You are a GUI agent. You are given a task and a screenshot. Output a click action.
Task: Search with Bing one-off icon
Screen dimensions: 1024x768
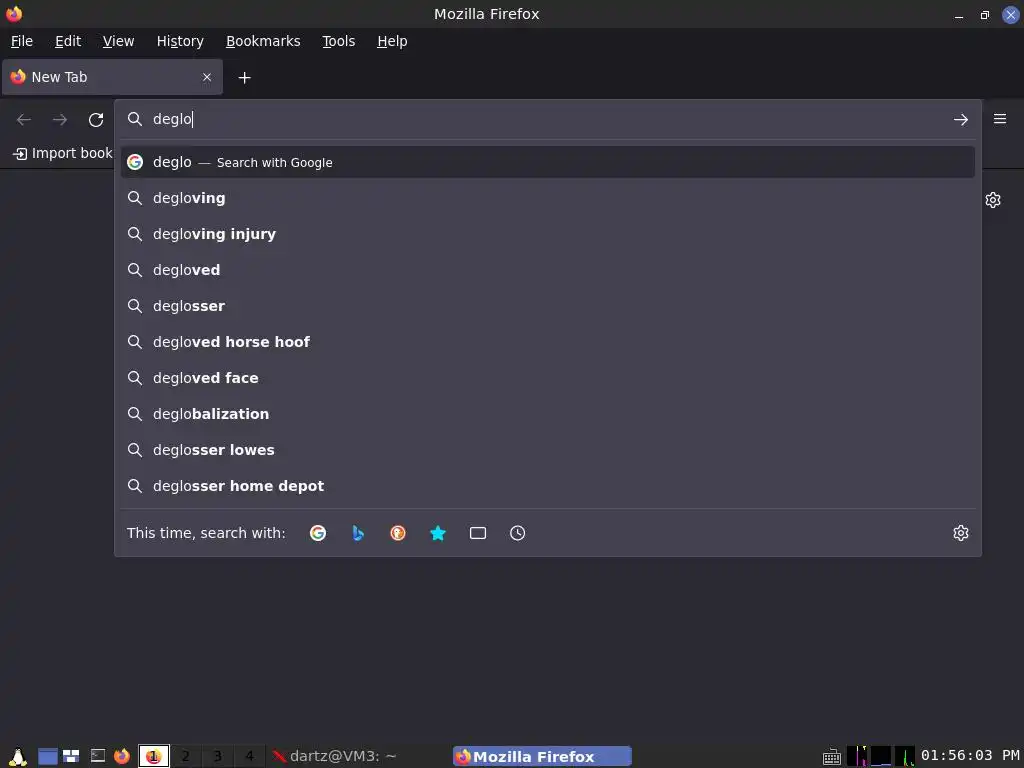tap(358, 533)
